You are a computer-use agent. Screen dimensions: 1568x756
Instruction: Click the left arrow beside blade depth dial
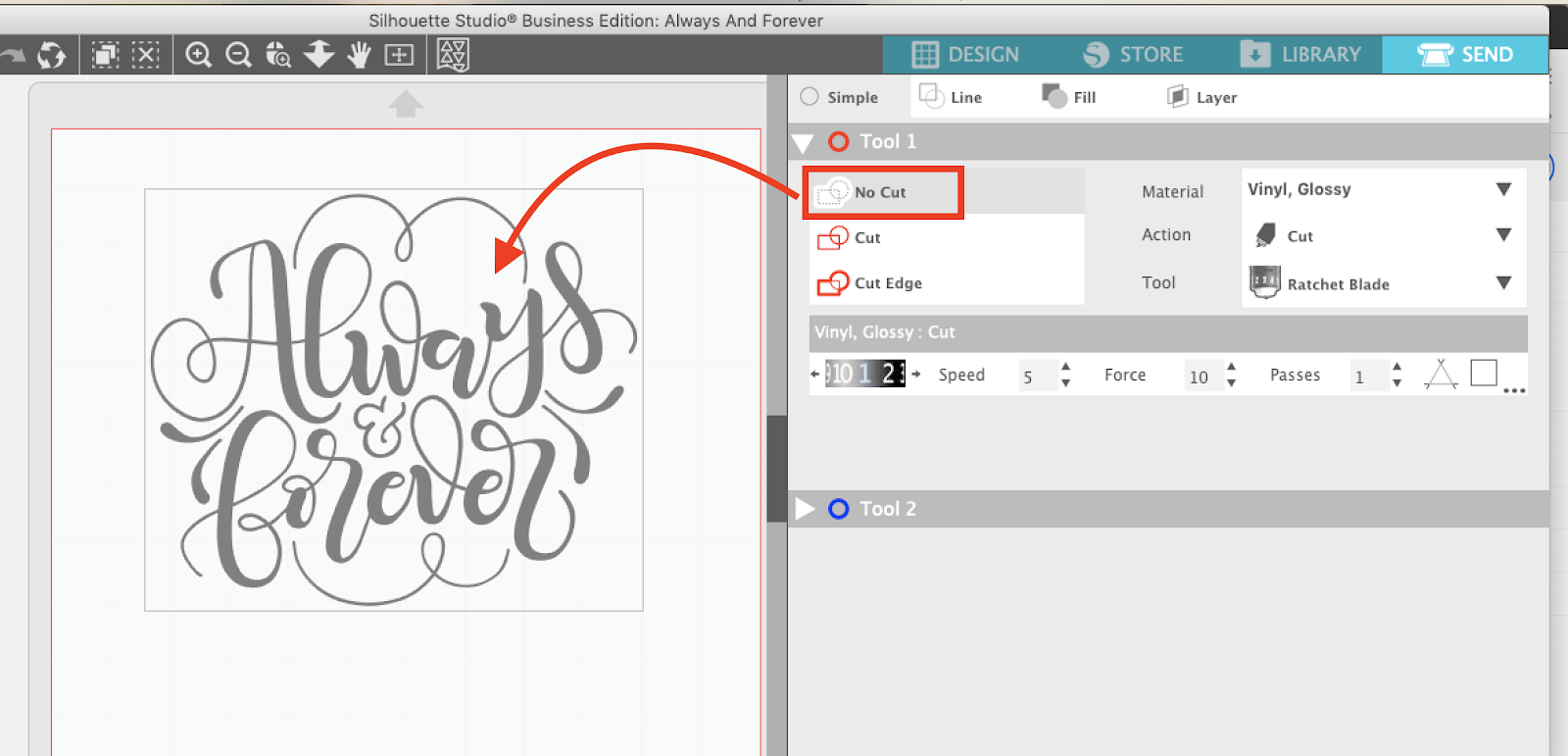[815, 375]
